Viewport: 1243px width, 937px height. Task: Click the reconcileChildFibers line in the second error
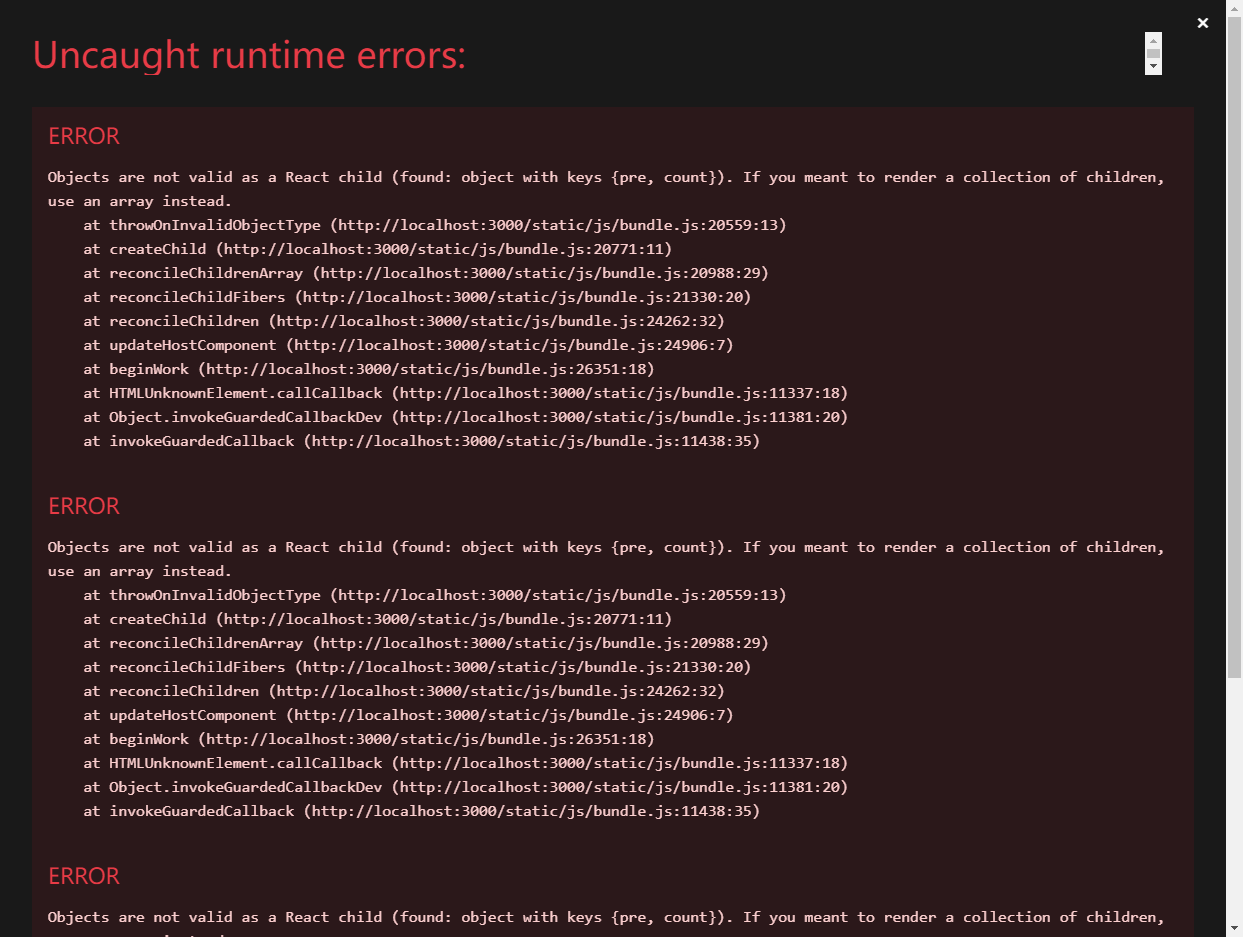pyautogui.click(x=417, y=667)
